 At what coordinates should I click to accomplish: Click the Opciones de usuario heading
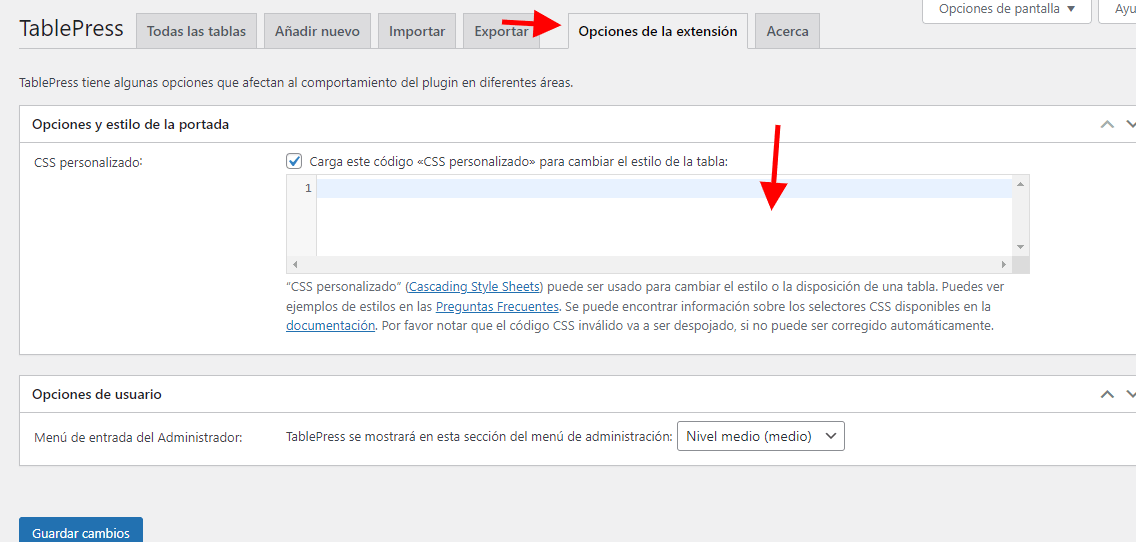point(96,394)
